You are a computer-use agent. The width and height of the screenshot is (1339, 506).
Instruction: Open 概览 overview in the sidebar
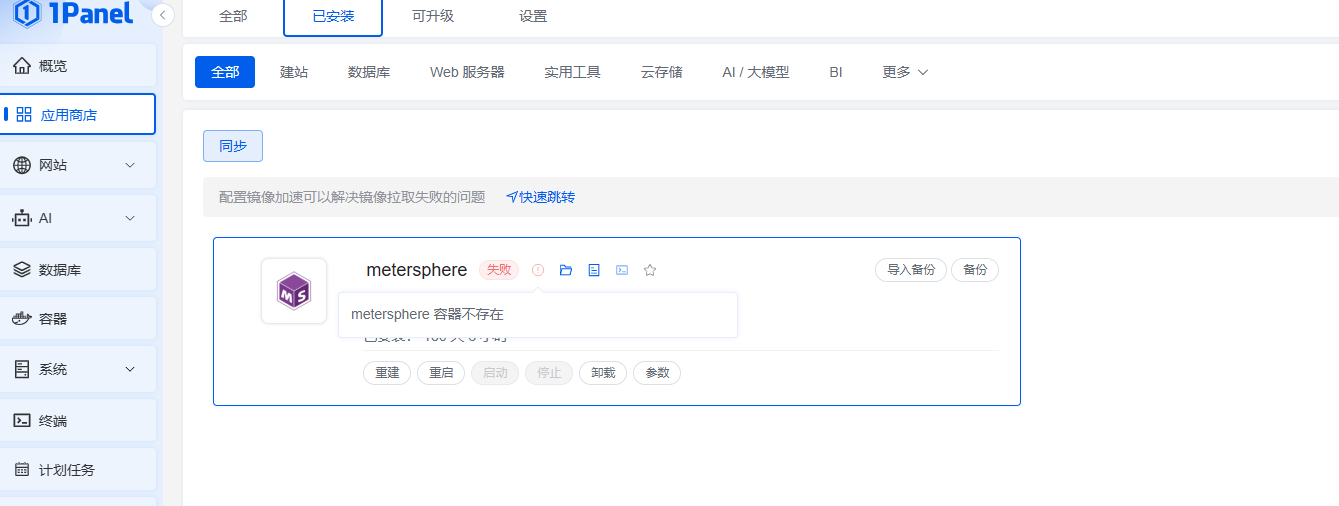tap(79, 66)
